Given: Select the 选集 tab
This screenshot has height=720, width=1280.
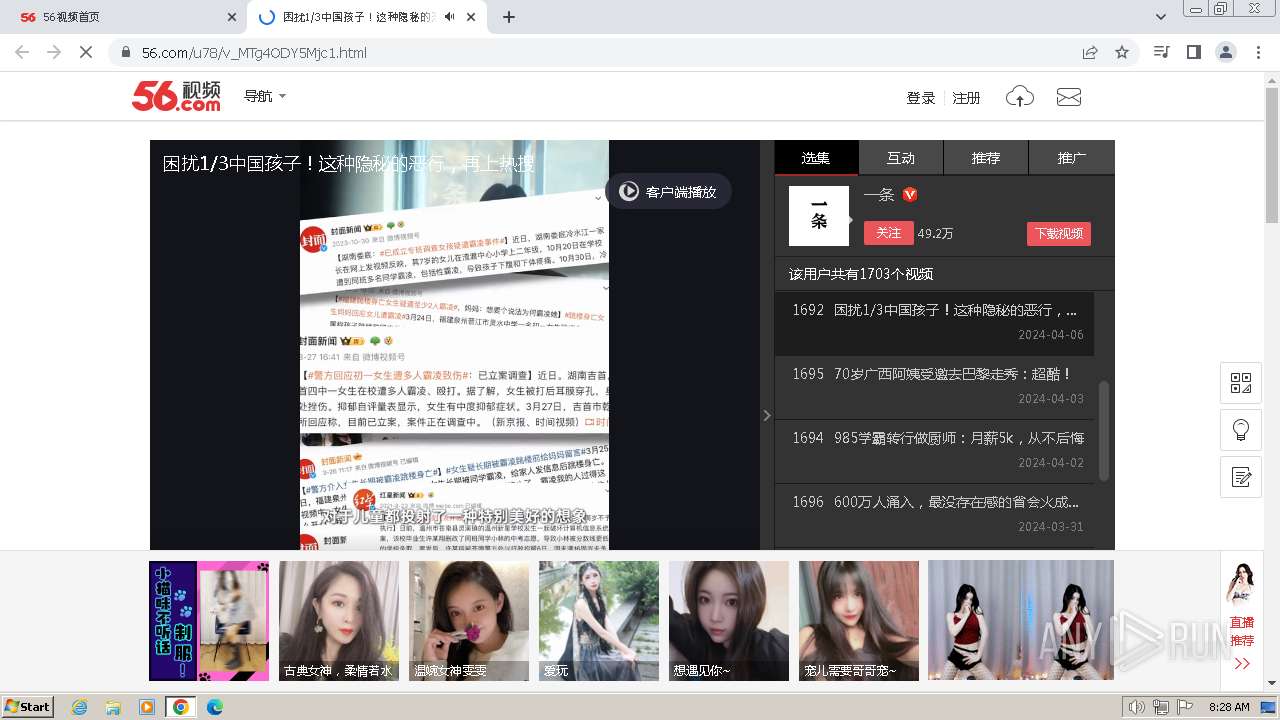Looking at the screenshot, I should pos(816,158).
